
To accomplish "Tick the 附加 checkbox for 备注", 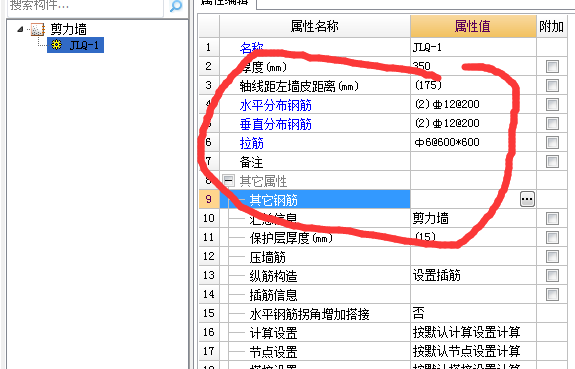I will (552, 161).
